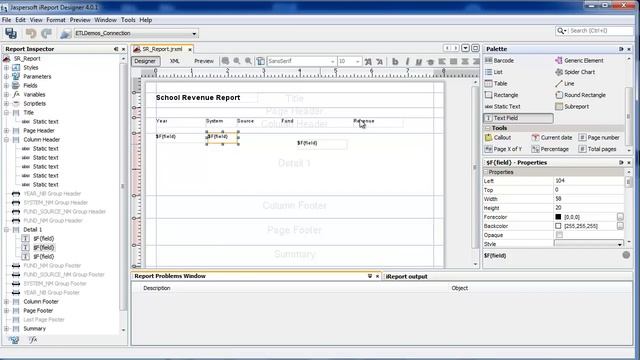The image size is (640, 360).
Task: Click the white Backcolor swatch
Action: (558, 226)
